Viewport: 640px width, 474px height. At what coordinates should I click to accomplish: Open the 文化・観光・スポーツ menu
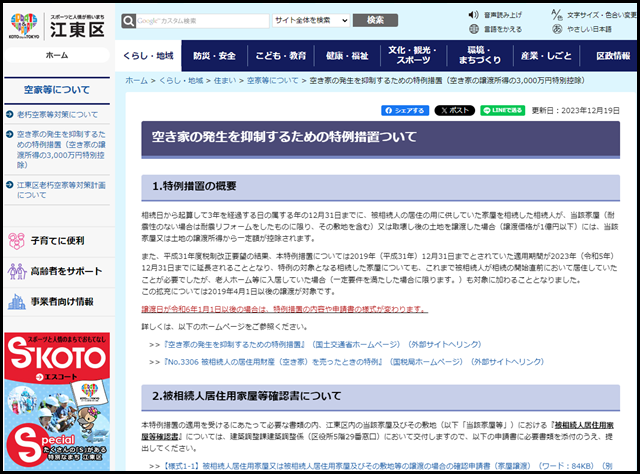pos(413,56)
